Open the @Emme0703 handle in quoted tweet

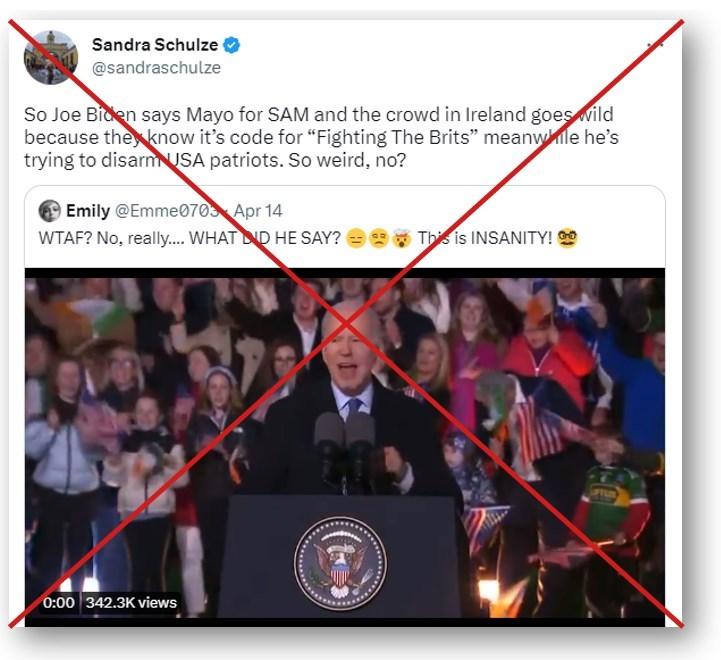tap(168, 211)
